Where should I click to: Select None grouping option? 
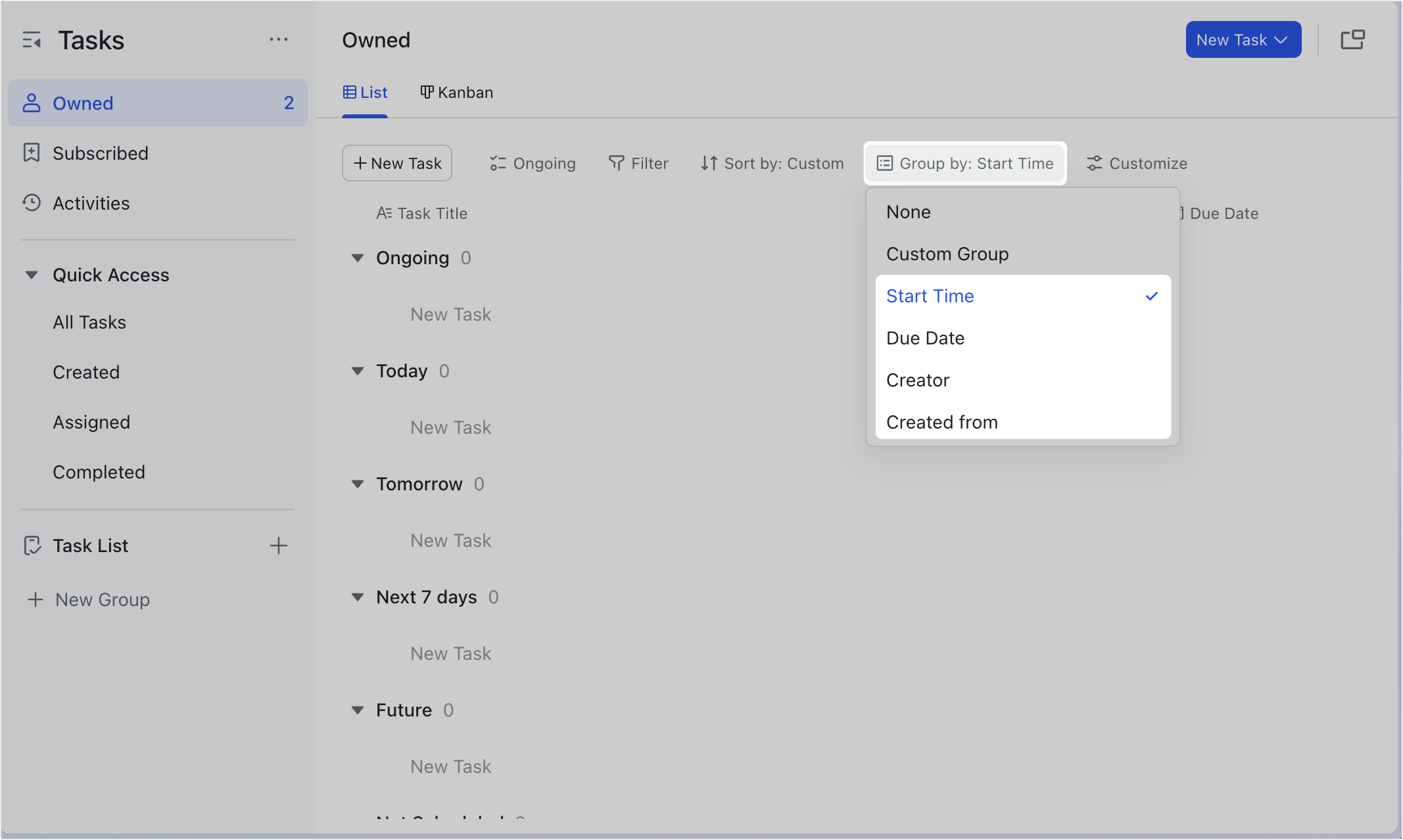point(1023,212)
